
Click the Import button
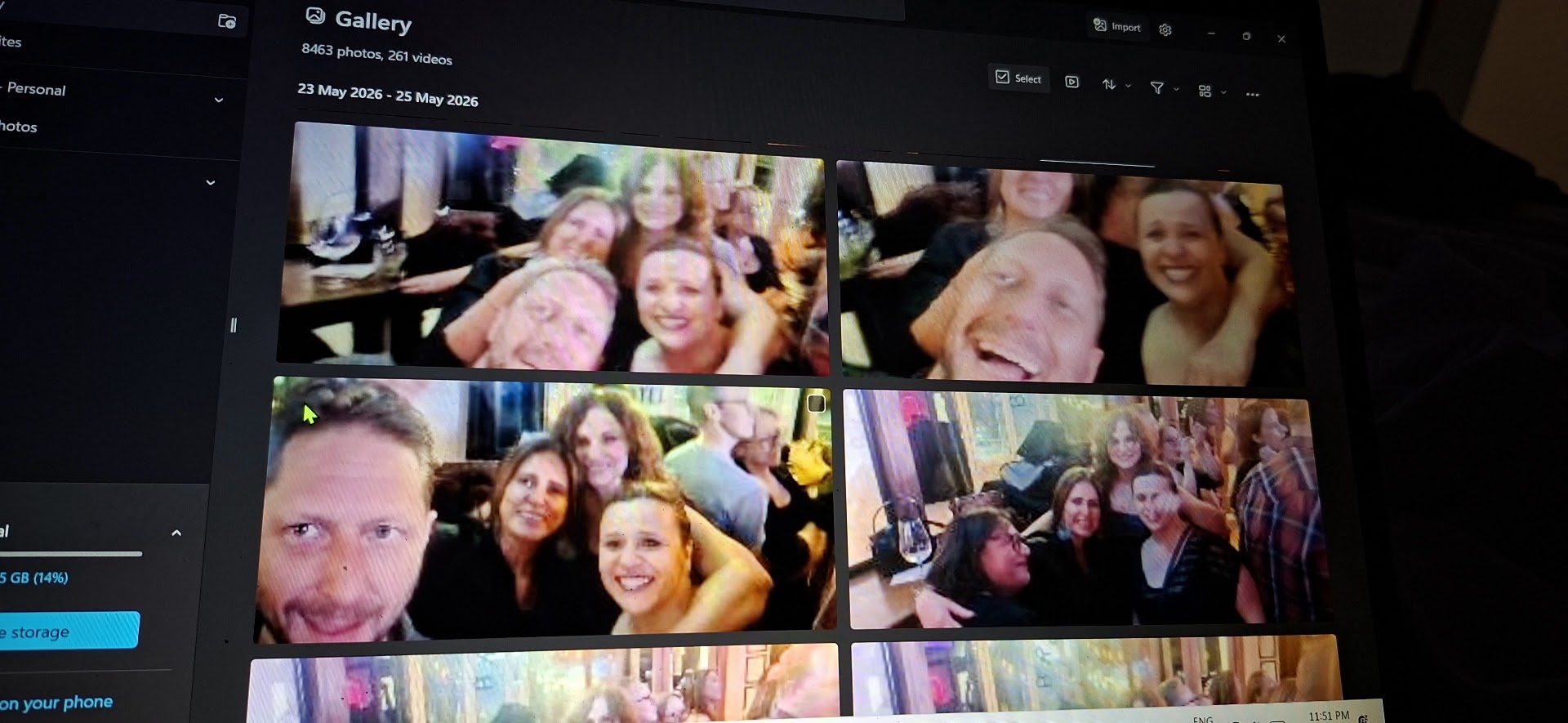tap(1117, 26)
